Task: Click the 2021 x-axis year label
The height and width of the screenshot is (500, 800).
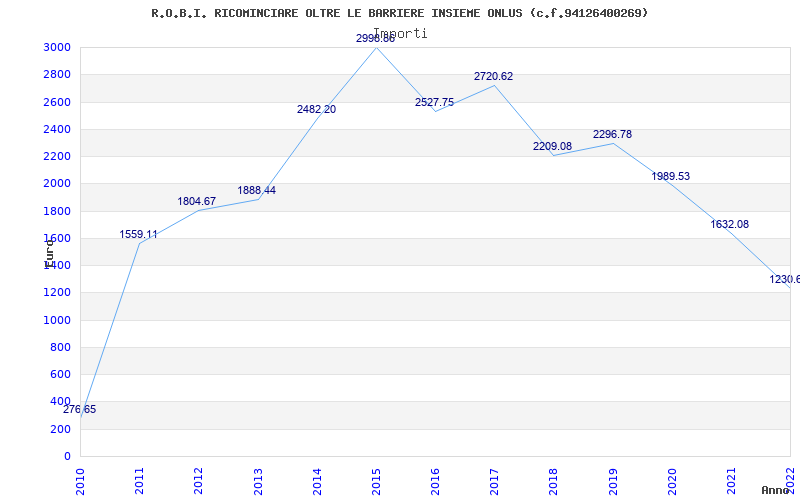Action: 731,481
